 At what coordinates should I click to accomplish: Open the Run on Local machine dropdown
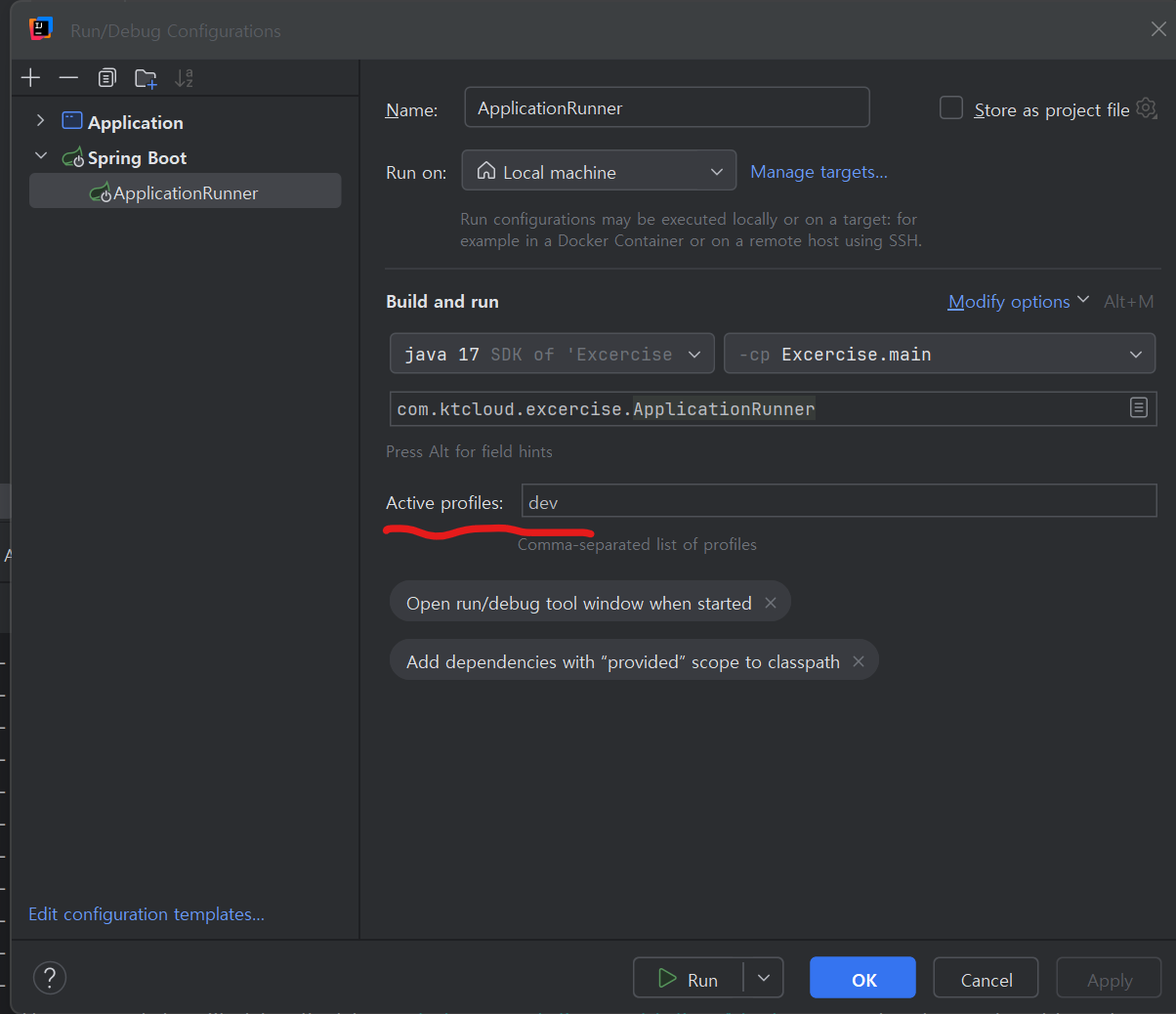[599, 171]
